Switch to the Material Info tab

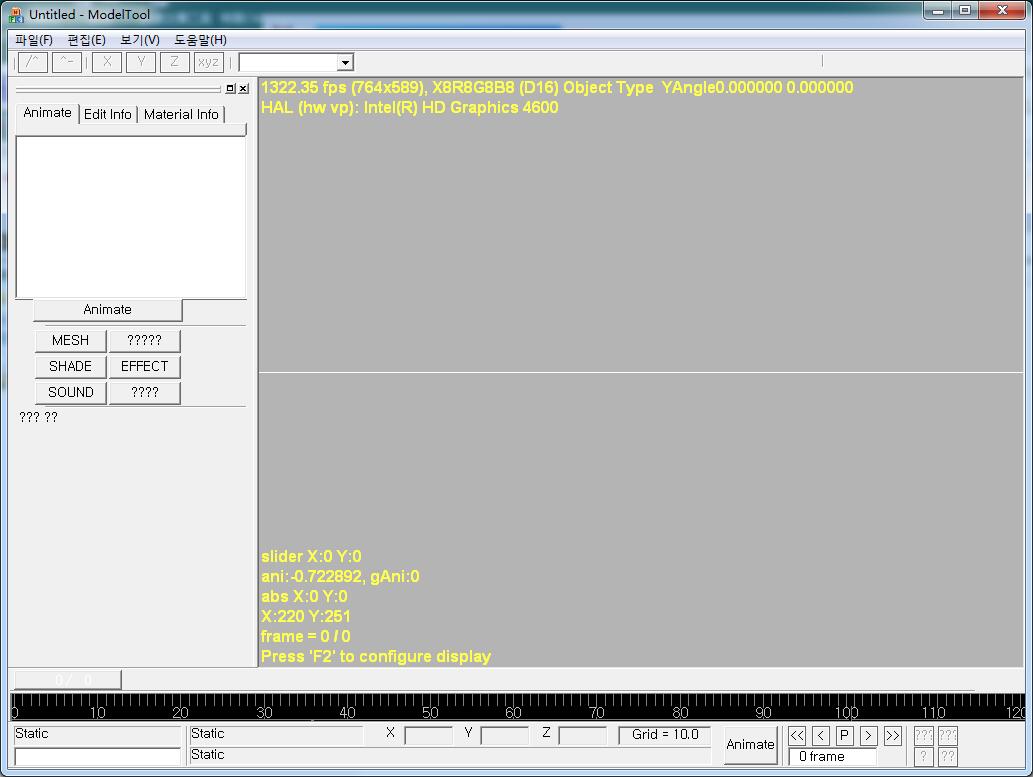(181, 114)
